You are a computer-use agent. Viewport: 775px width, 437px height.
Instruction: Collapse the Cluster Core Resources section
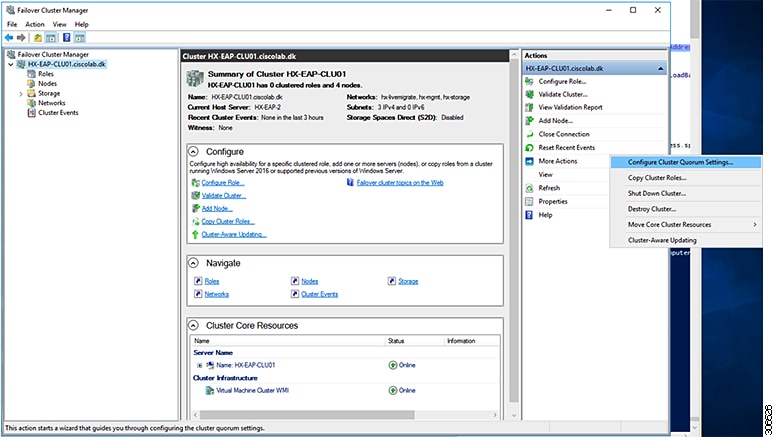tap(194, 325)
